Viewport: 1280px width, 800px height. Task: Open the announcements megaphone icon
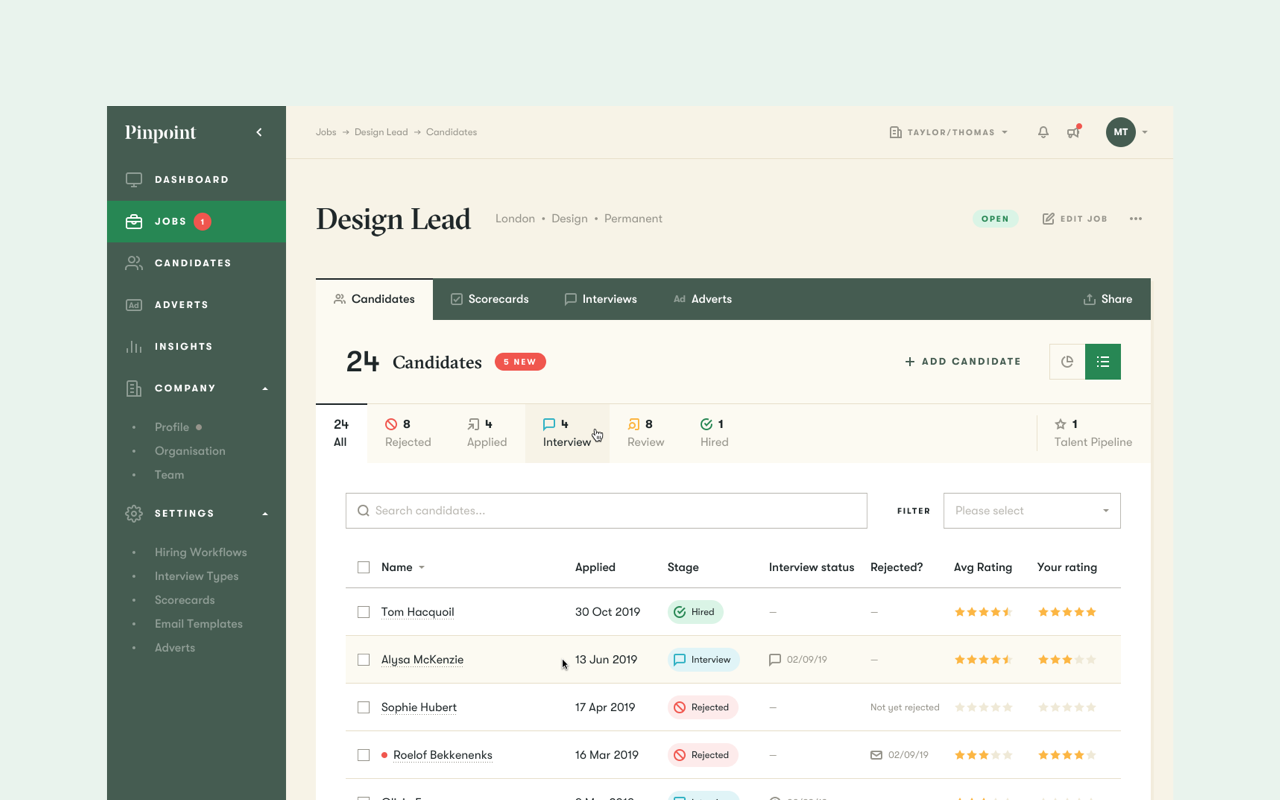pyautogui.click(x=1073, y=132)
